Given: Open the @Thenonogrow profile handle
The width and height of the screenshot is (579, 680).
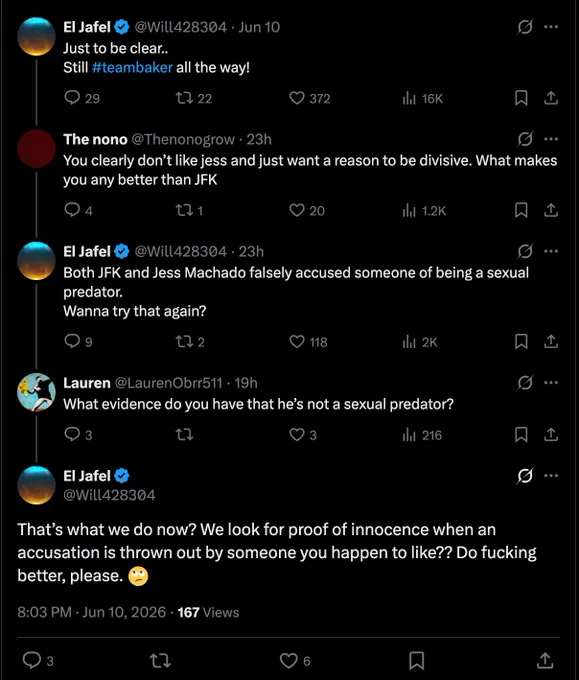Looking at the screenshot, I should (x=183, y=140).
